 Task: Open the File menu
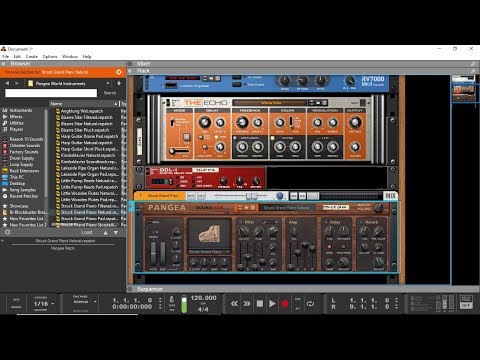point(6,57)
